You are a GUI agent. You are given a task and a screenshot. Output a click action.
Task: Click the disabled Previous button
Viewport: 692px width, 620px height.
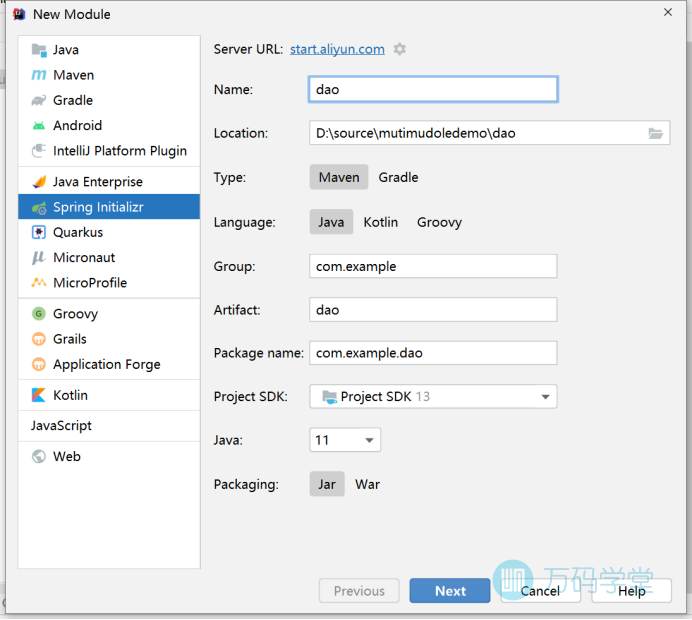[x=359, y=591]
